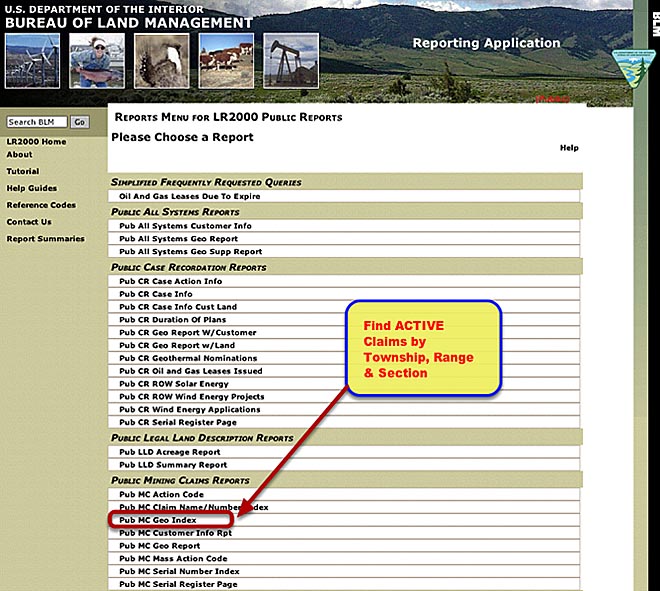The height and width of the screenshot is (591, 660).
Task: Click the oil pumpjack thumbnail
Action: (291, 61)
